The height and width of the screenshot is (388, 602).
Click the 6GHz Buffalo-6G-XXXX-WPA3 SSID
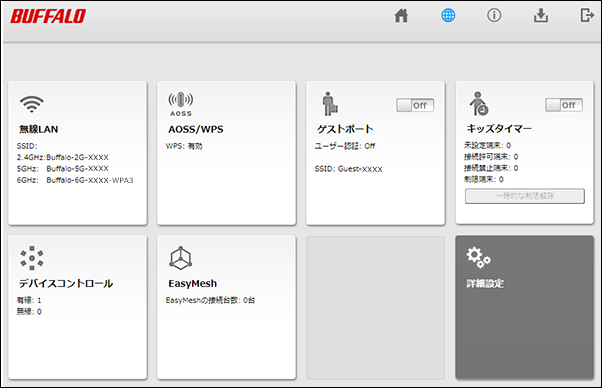(x=75, y=180)
